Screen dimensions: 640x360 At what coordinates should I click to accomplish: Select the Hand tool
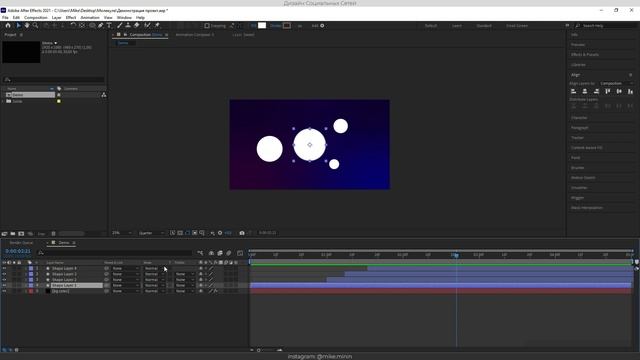click(27, 25)
